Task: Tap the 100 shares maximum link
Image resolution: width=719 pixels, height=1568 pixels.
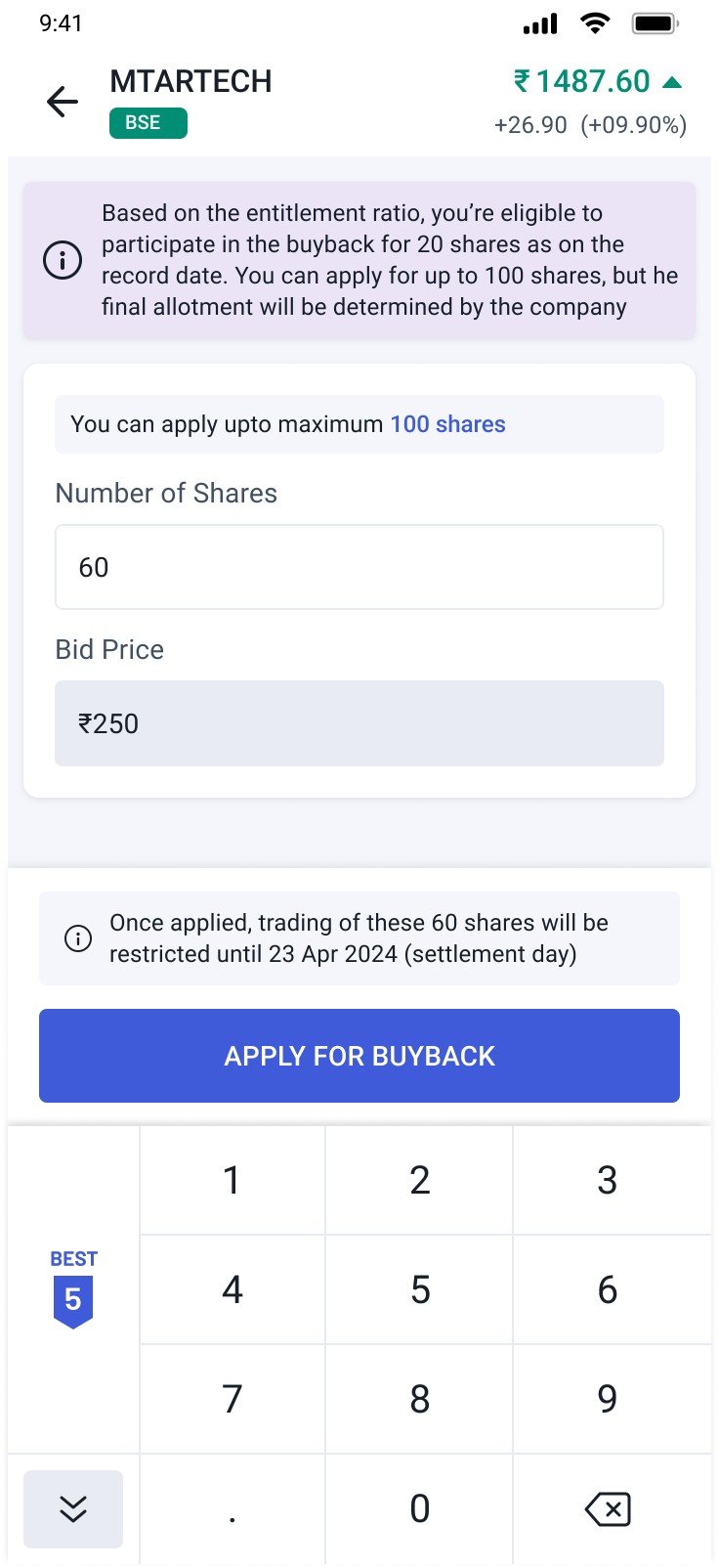Action: pos(447,424)
